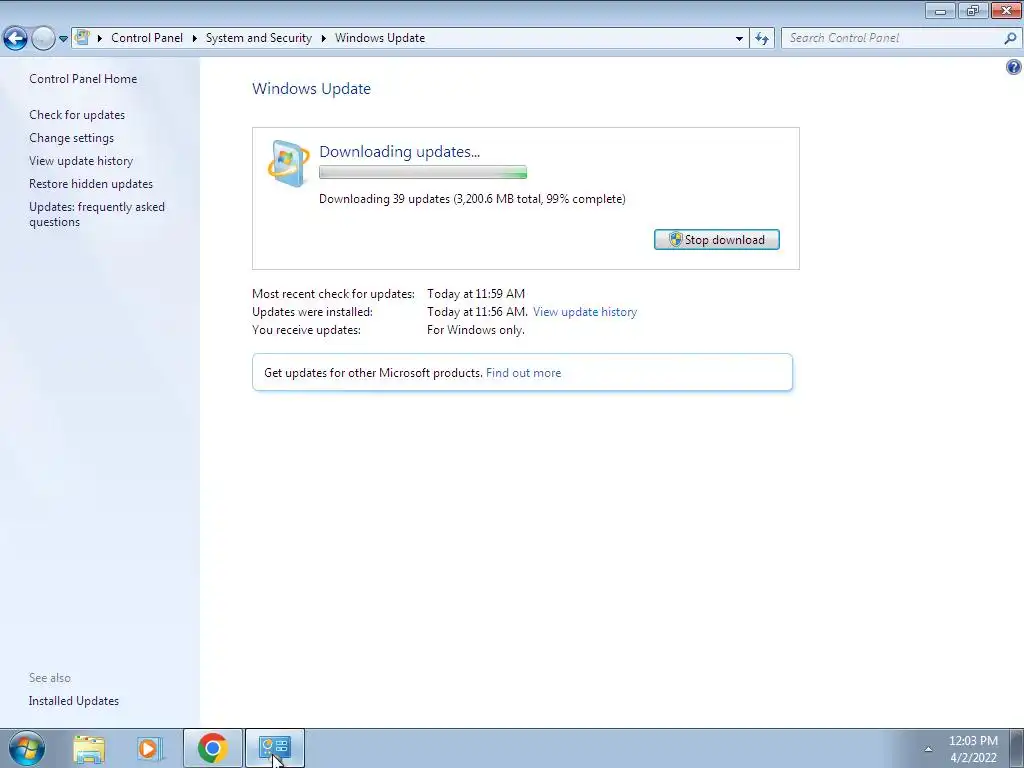Image resolution: width=1024 pixels, height=768 pixels.
Task: Click the Back navigation arrow
Action: coord(15,39)
